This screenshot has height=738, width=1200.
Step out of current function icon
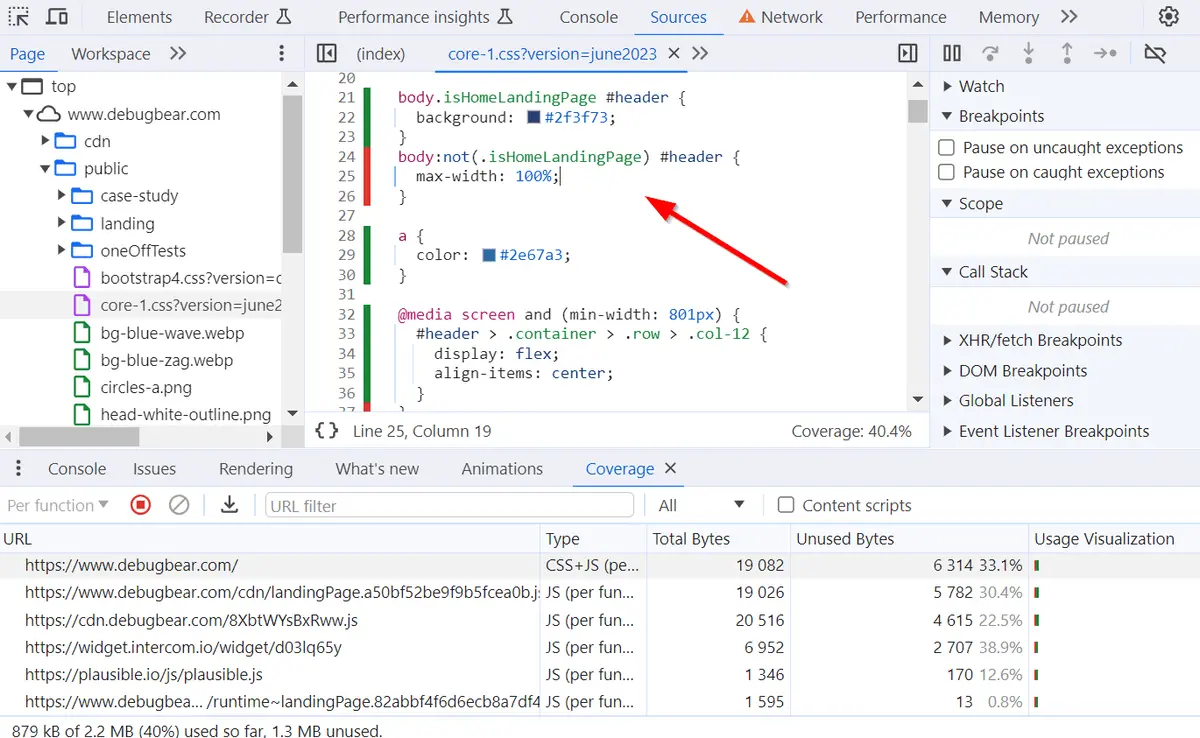point(1066,54)
